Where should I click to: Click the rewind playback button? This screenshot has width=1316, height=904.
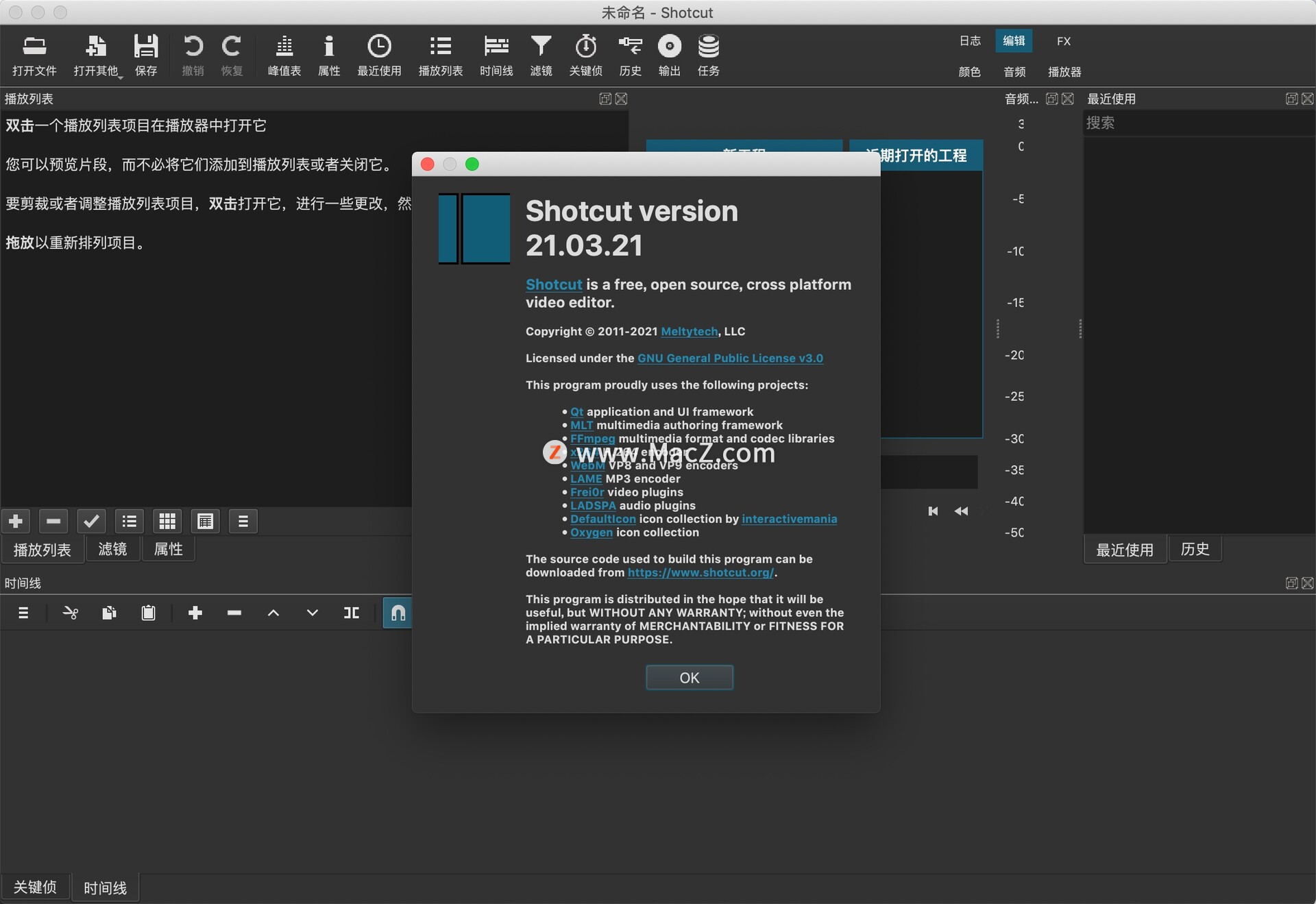click(x=961, y=511)
